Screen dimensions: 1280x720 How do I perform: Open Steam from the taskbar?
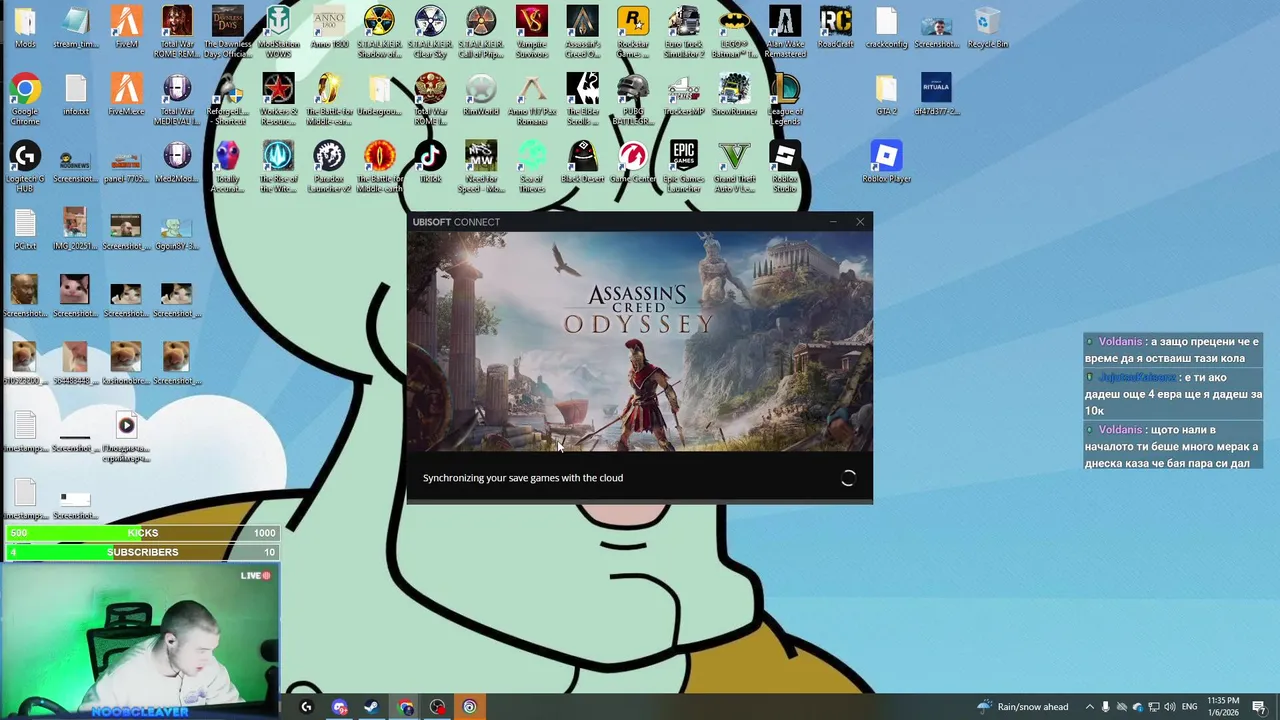(371, 707)
